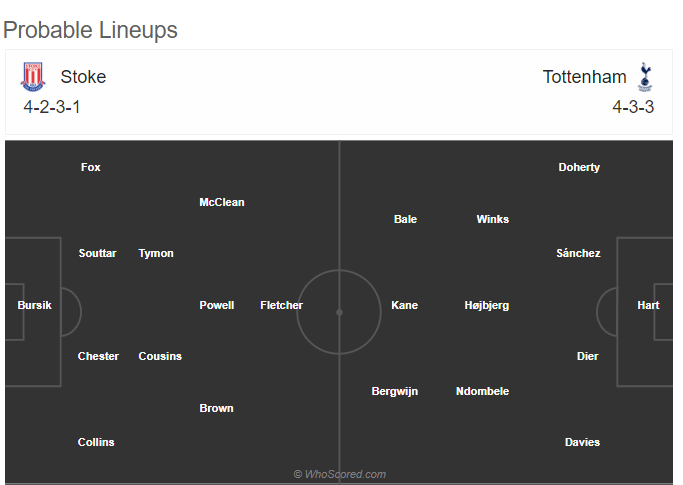This screenshot has height=485, width=683.
Task: Click defender Souttar's name
Action: (x=98, y=253)
